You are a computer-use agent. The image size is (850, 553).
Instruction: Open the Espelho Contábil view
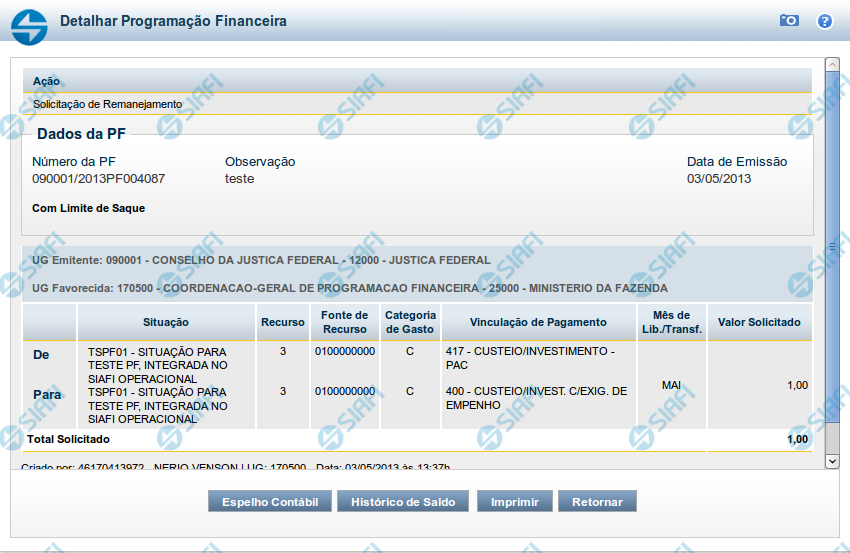click(x=270, y=502)
